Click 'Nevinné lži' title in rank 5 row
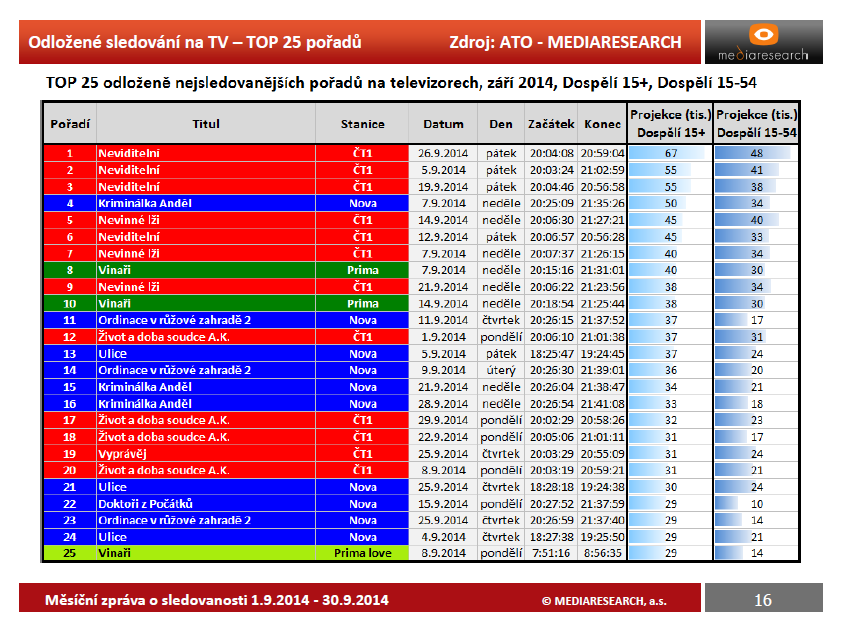842x631 pixels. pyautogui.click(x=129, y=220)
